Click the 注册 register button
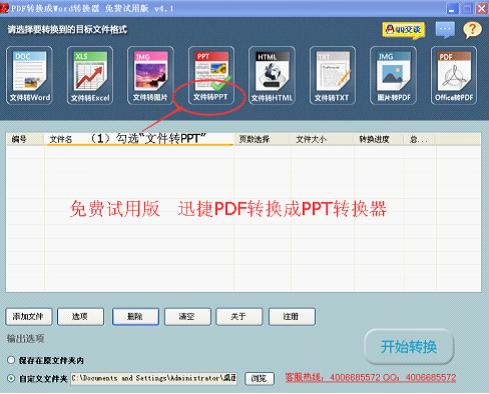This screenshot has width=489, height=394. pos(292,316)
